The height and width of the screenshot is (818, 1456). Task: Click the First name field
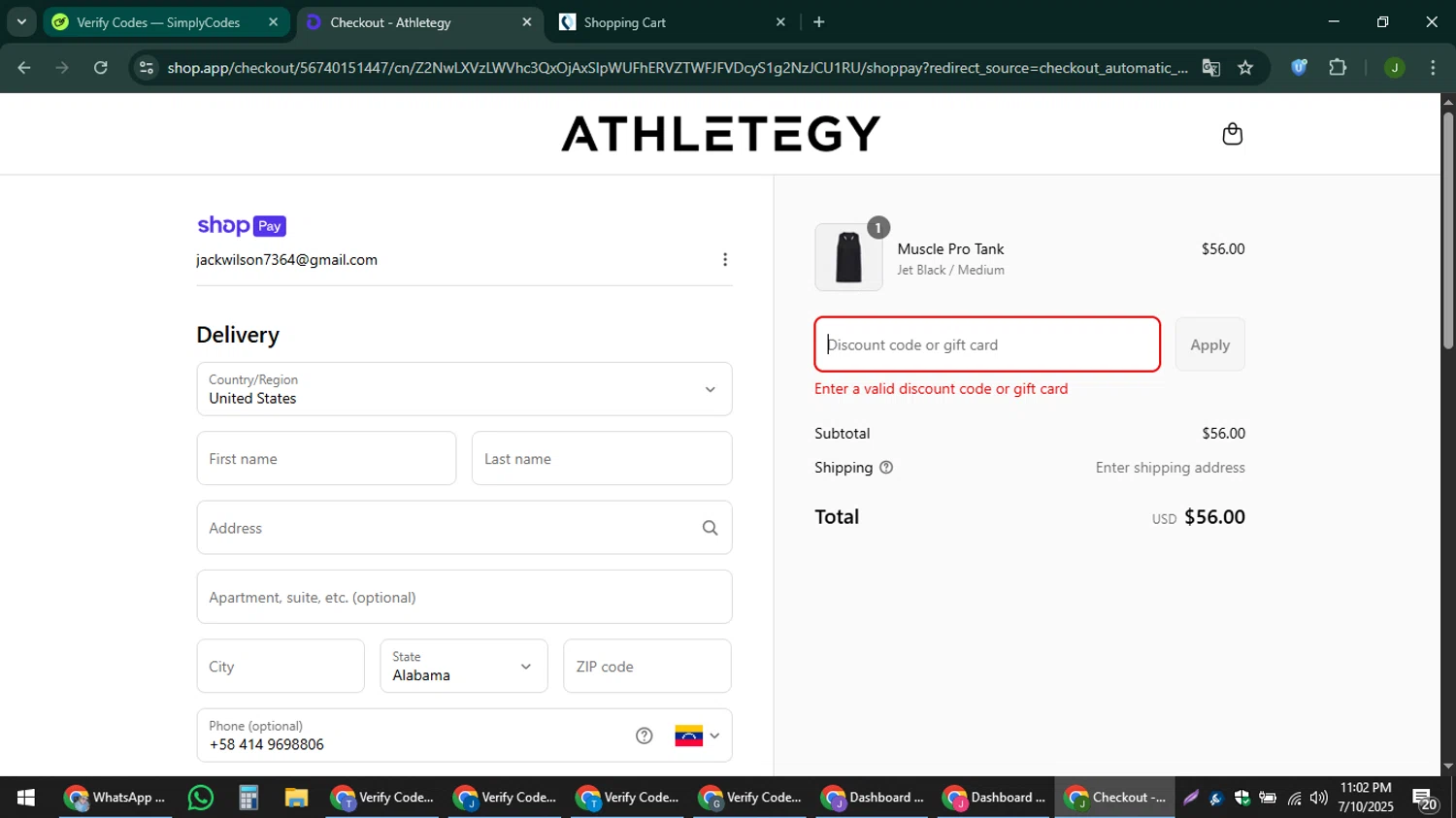tap(326, 458)
